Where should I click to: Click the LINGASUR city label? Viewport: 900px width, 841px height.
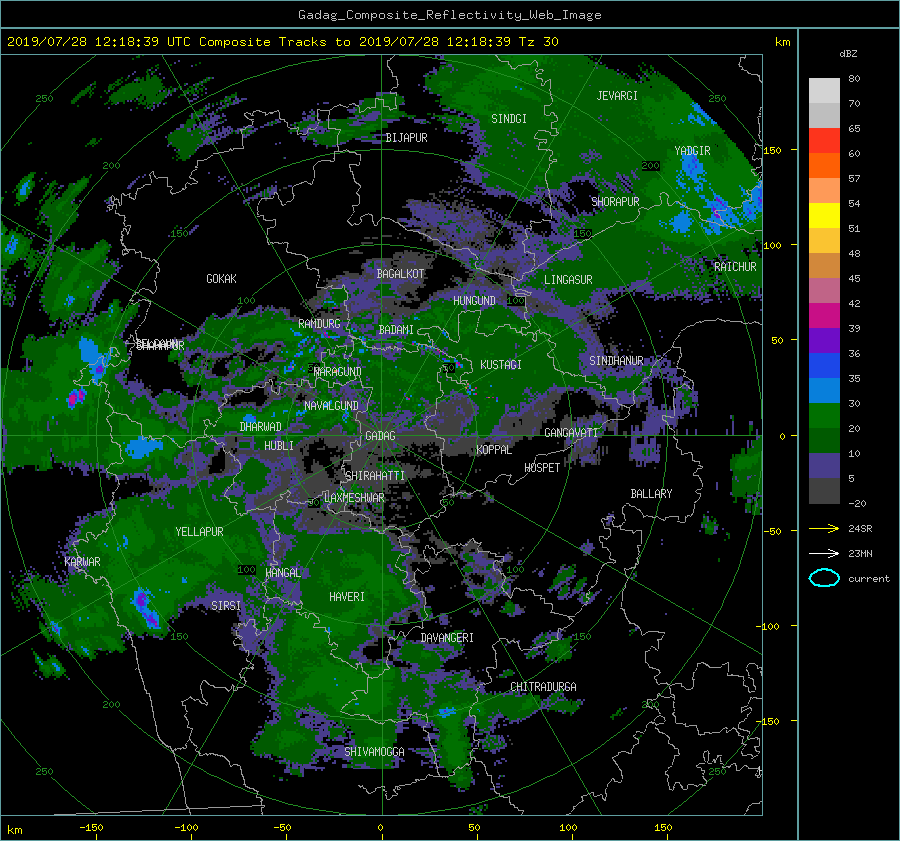568,280
